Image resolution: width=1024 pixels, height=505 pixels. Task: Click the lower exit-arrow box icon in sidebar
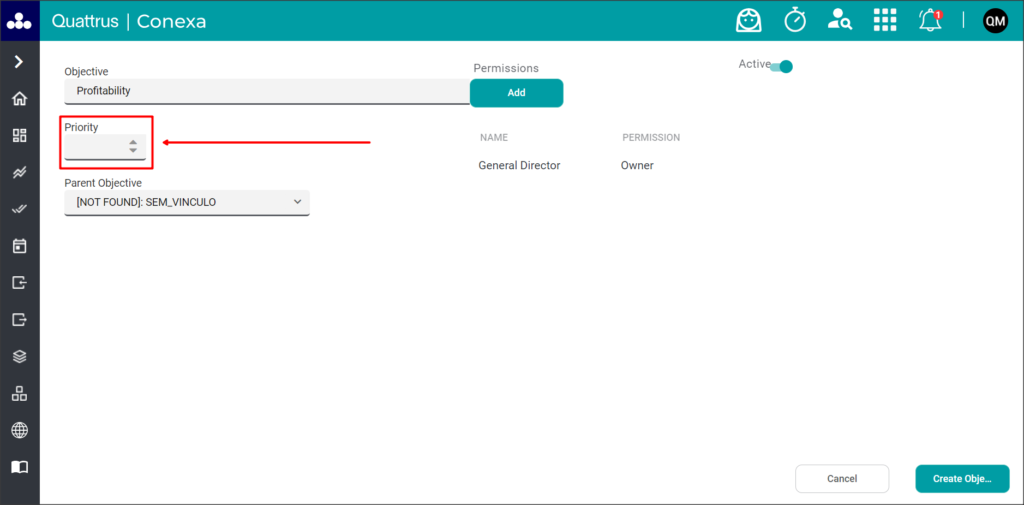20,319
